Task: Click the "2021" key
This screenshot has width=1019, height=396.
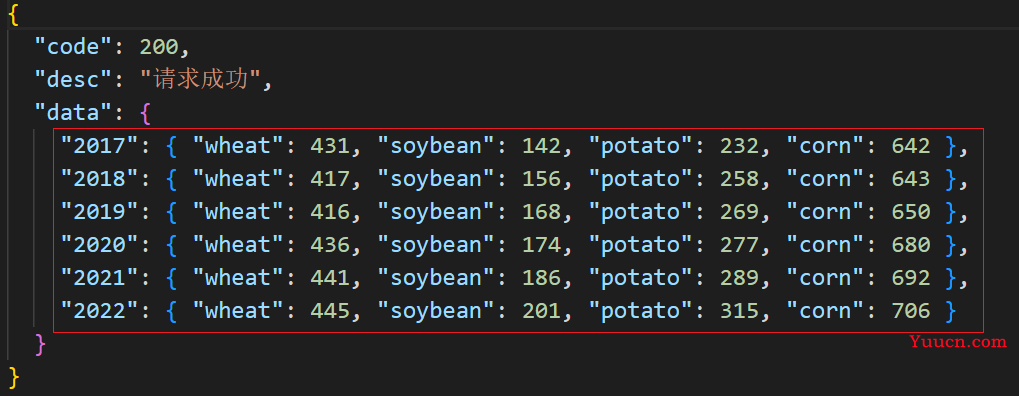Action: click(x=99, y=278)
